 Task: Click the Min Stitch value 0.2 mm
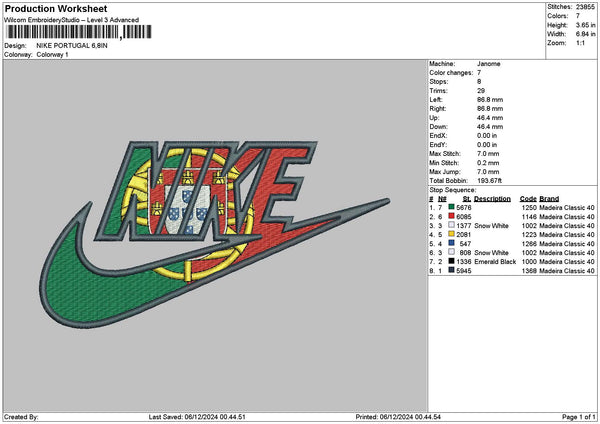[488, 163]
